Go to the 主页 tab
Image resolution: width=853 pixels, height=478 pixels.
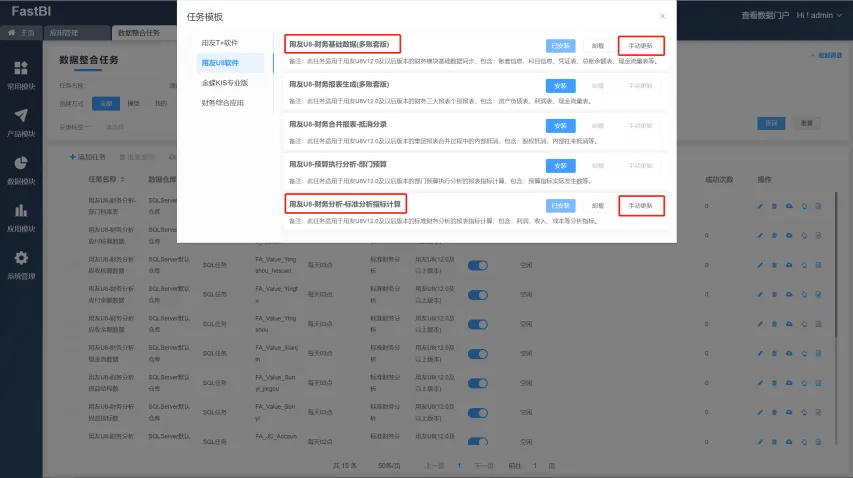(x=22, y=33)
